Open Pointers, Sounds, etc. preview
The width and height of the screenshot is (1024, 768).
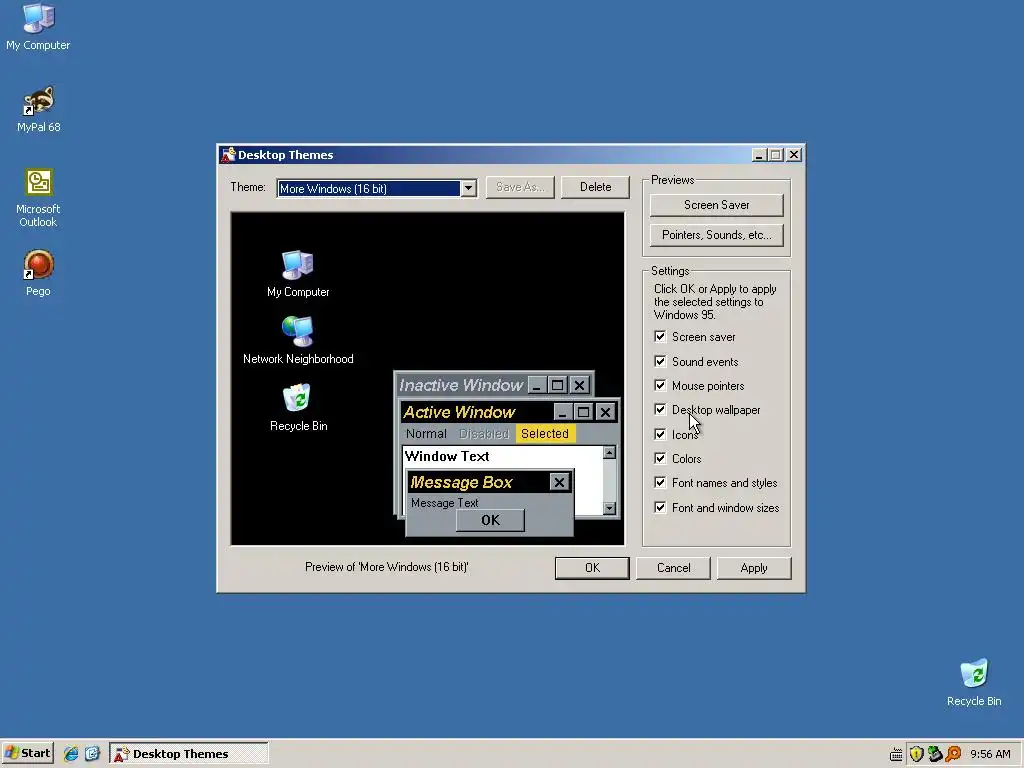716,235
